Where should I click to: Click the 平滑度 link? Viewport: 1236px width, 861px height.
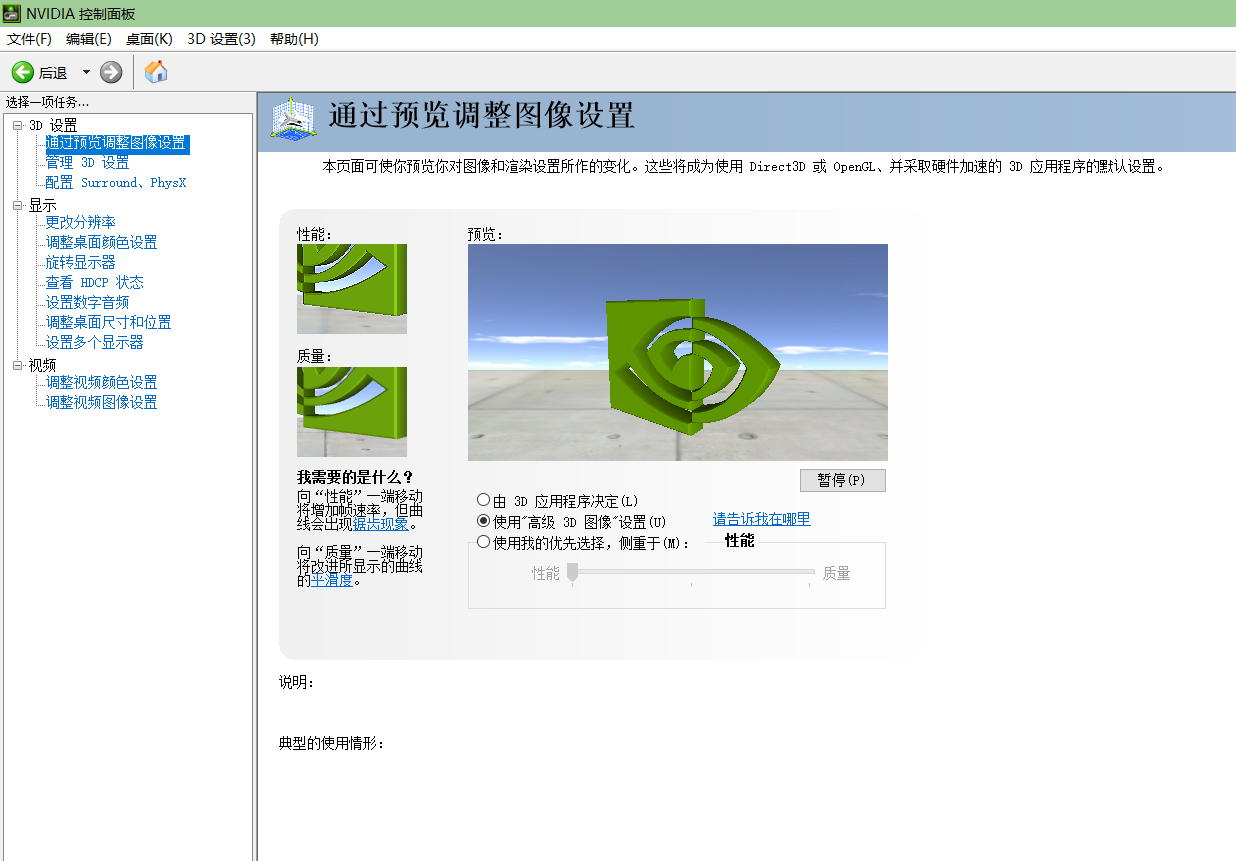[331, 580]
